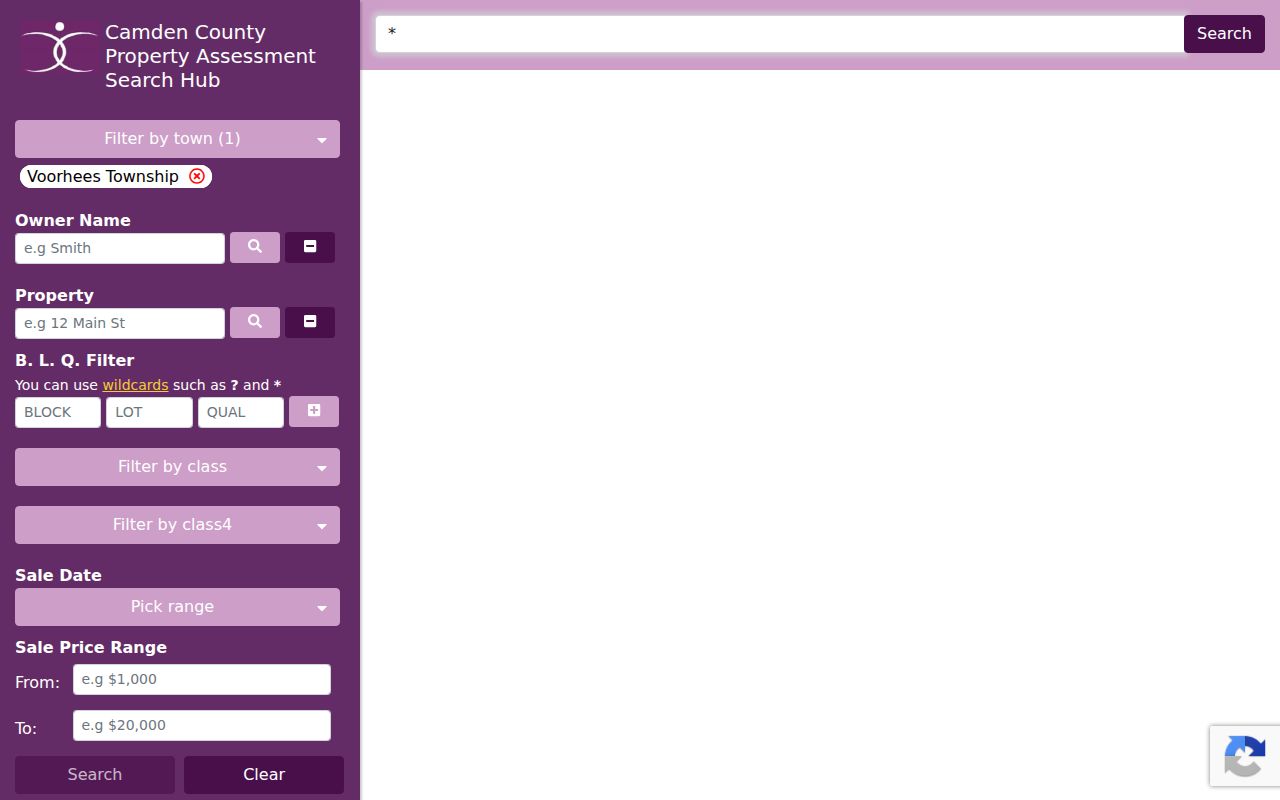The width and height of the screenshot is (1280, 800).
Task: Focus the main search bar field
Action: (780, 34)
